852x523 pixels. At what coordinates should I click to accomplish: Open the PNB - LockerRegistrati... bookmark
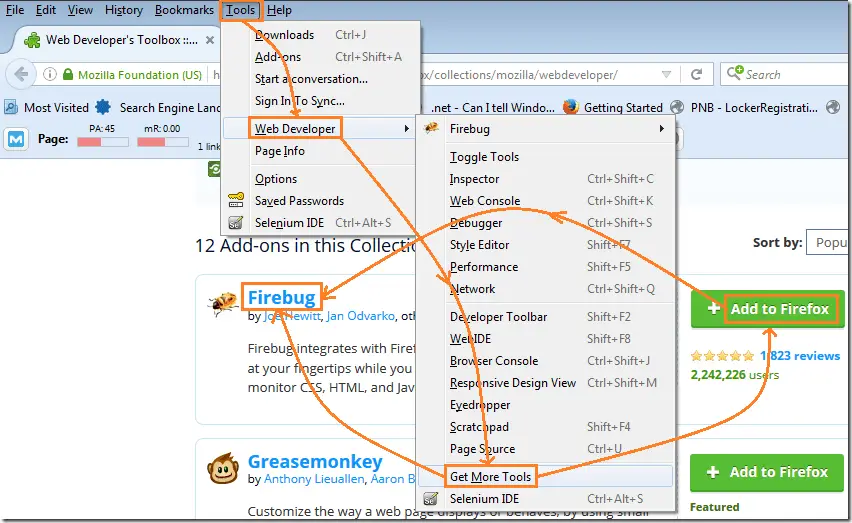pos(744,108)
